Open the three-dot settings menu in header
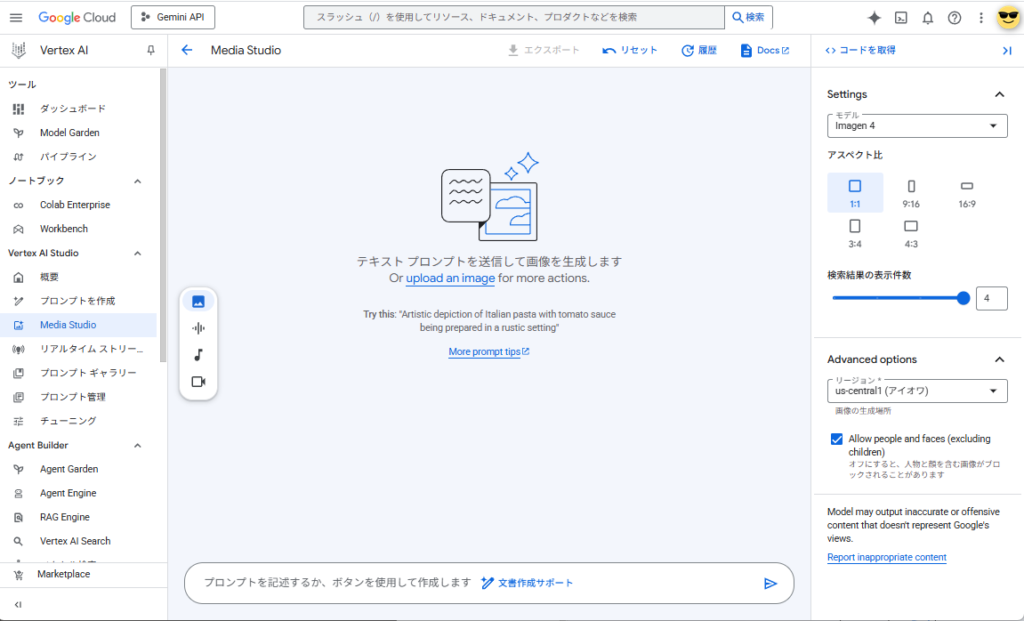The image size is (1024, 621). click(980, 18)
